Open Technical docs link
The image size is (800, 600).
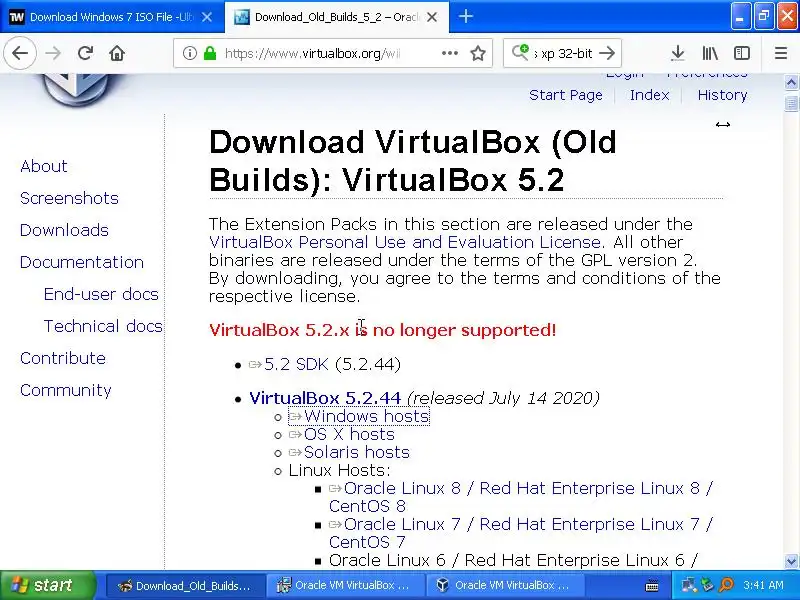pos(103,326)
